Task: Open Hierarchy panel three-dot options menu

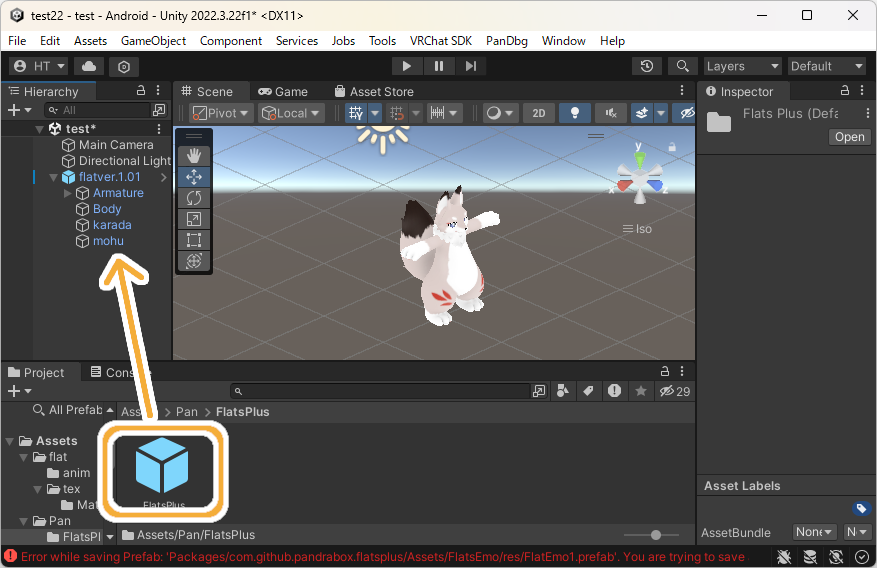Action: click(x=158, y=91)
